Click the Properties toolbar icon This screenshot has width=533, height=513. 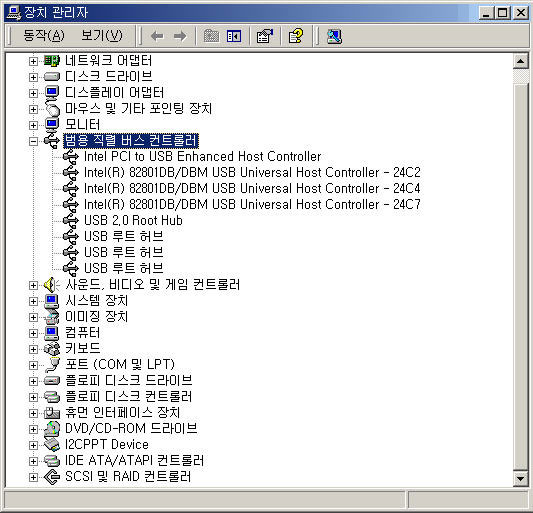(265, 36)
